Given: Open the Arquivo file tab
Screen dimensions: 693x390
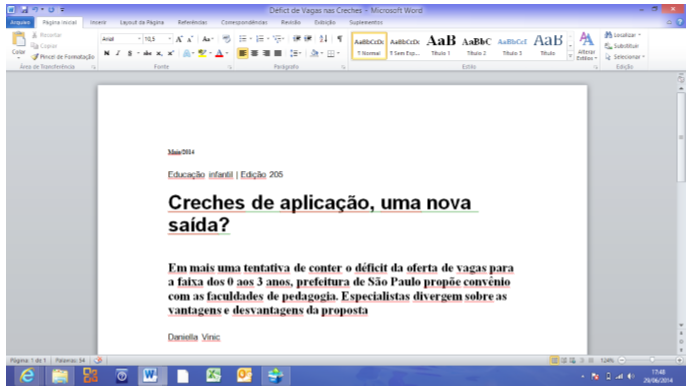Looking at the screenshot, I should (20, 22).
